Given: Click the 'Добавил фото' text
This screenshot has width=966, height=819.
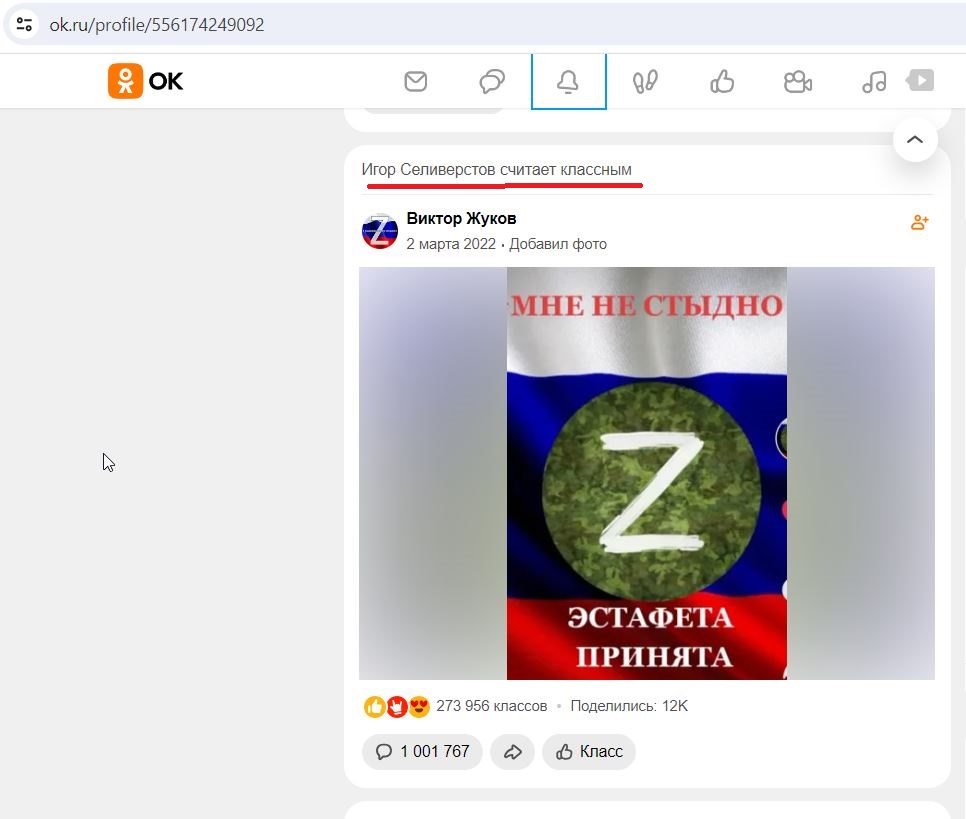Looking at the screenshot, I should tap(558, 244).
